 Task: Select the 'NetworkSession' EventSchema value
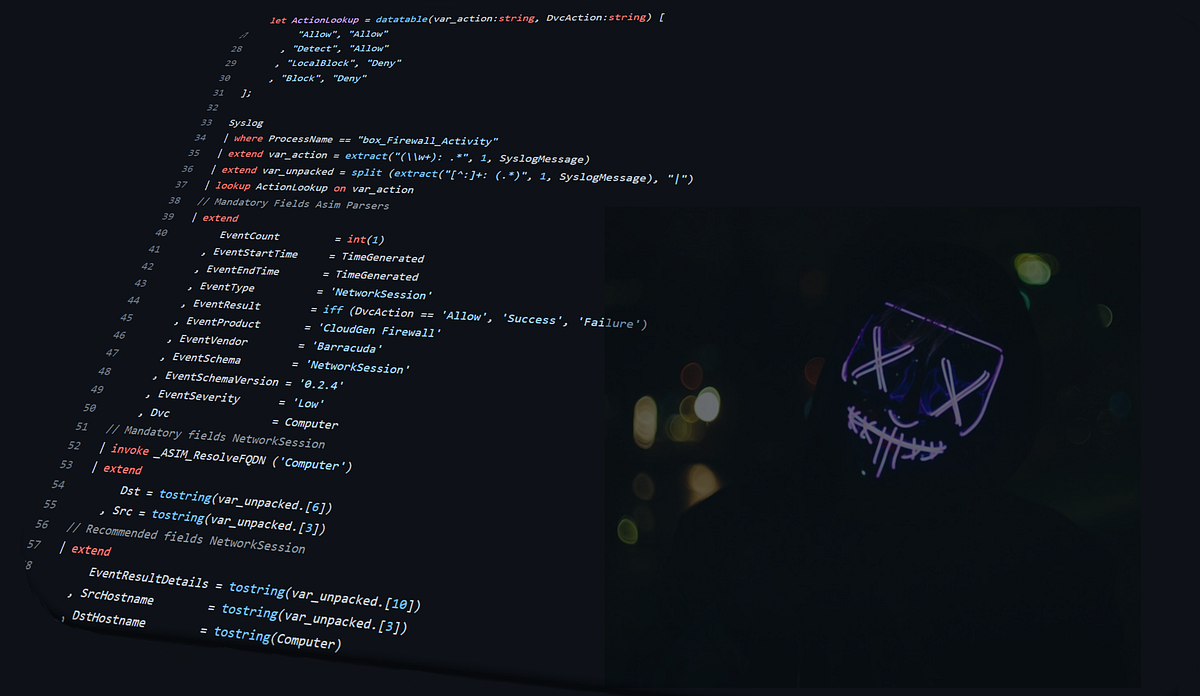(356, 367)
